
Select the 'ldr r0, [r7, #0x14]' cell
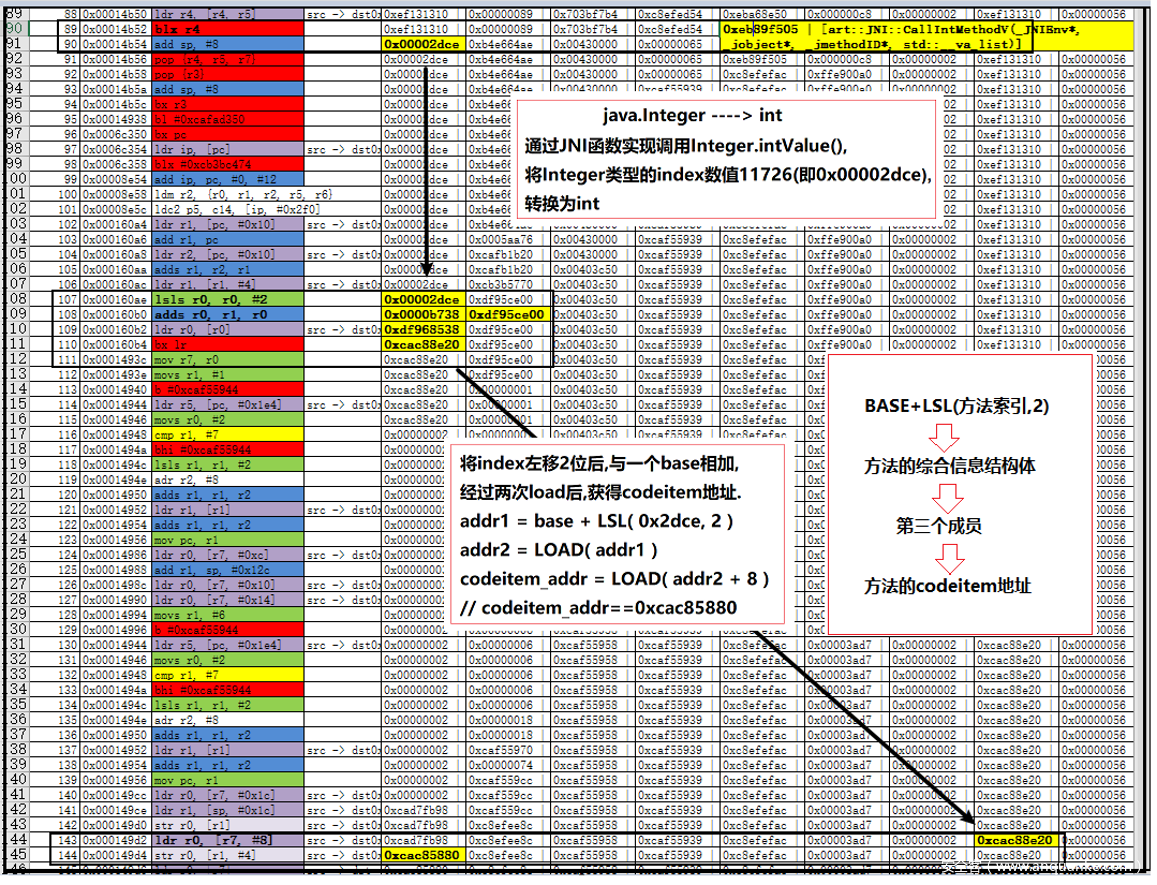228,600
